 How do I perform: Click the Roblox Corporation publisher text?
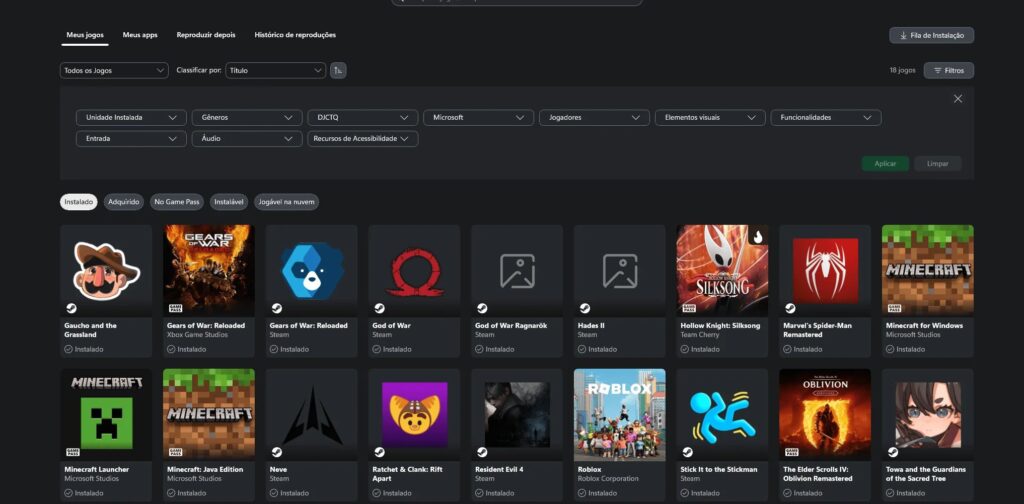[x=608, y=479]
